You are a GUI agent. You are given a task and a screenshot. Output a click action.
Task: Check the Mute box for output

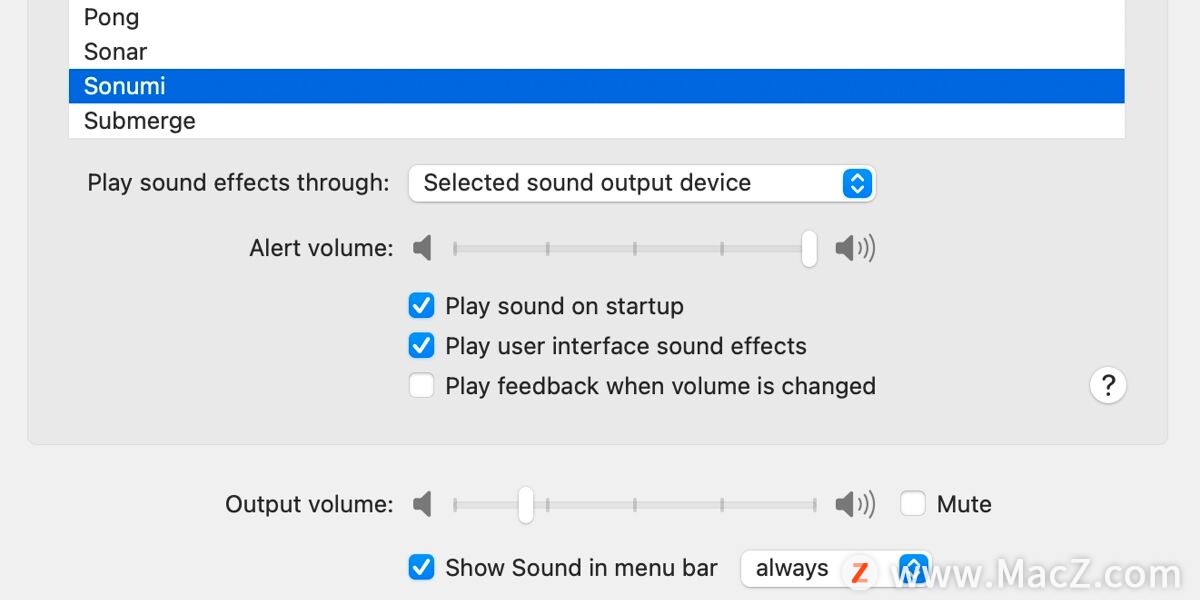point(913,504)
